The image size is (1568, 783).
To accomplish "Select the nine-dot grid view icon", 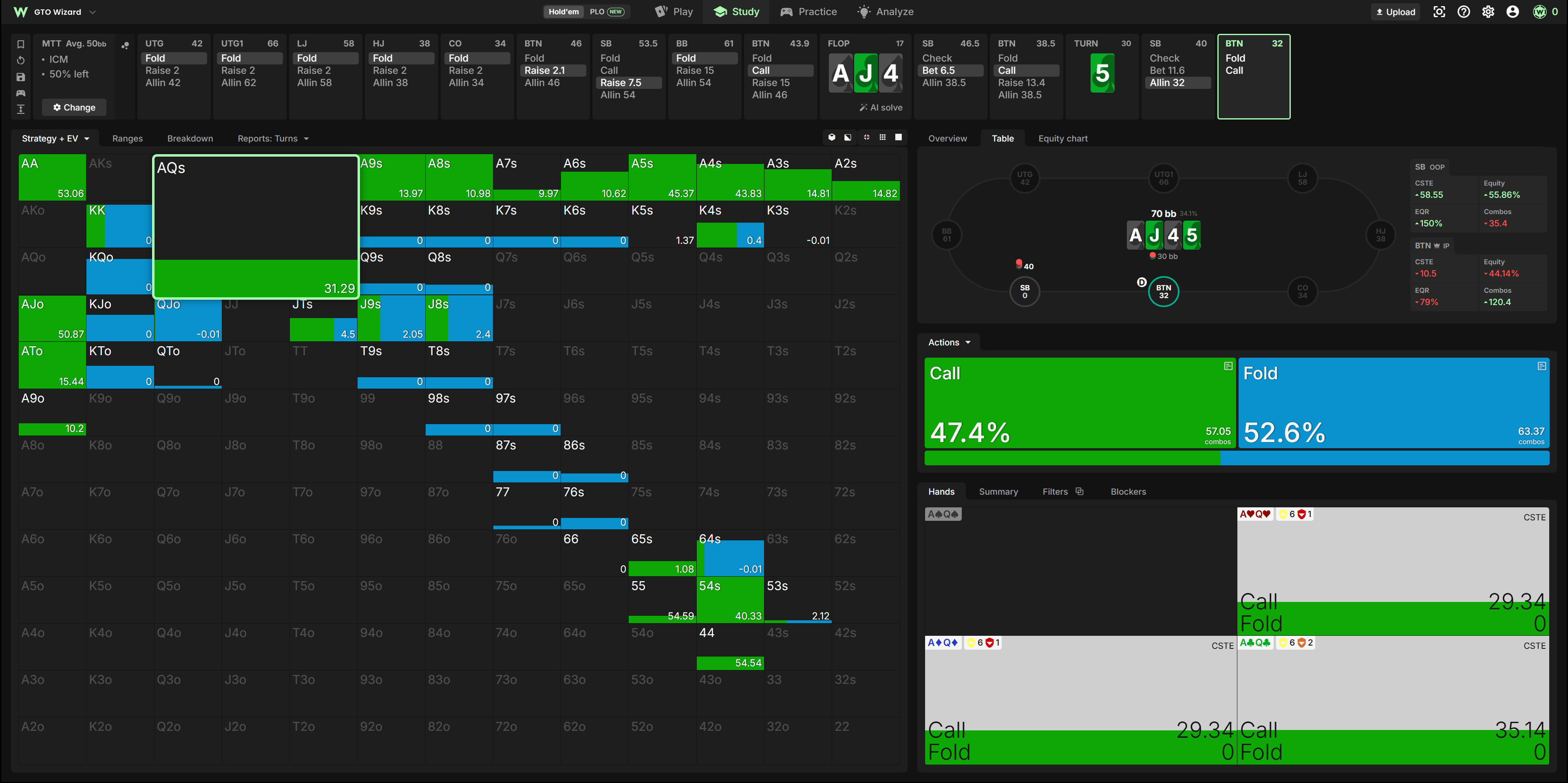I will [883, 137].
